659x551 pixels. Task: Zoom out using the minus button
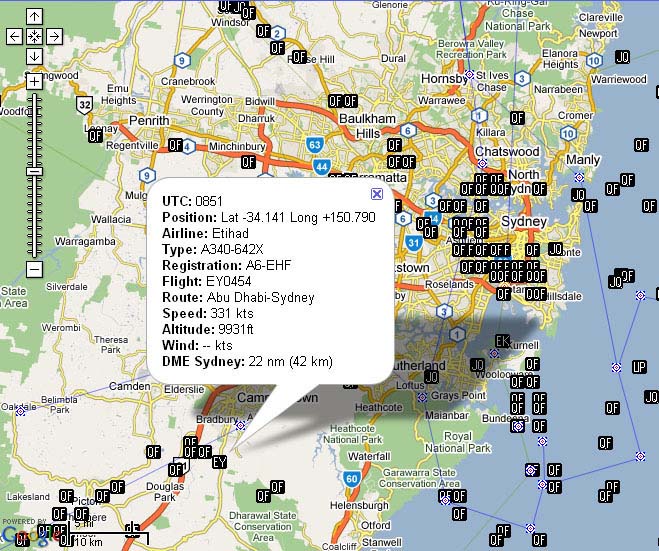[34, 269]
